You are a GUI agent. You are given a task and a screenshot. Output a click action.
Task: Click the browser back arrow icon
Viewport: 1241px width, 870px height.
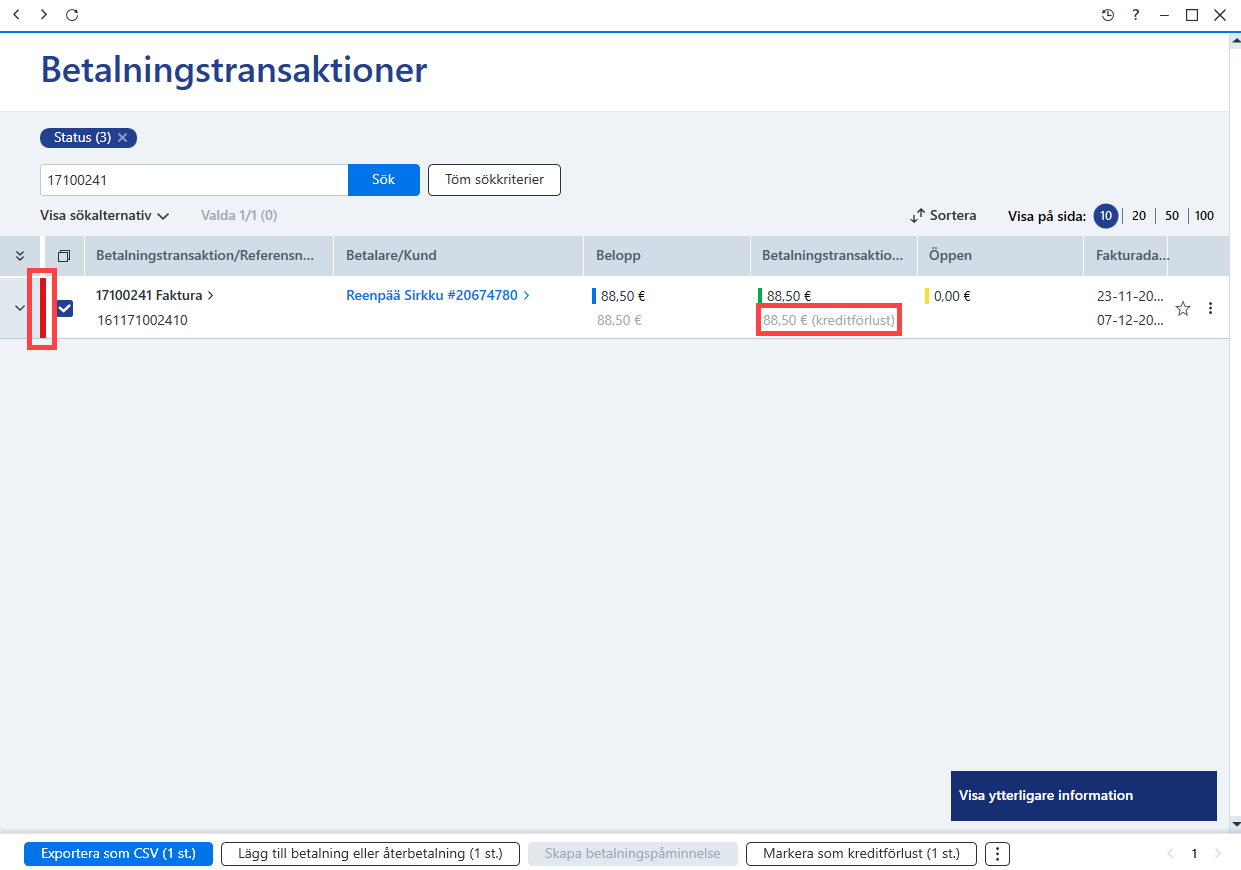16,15
